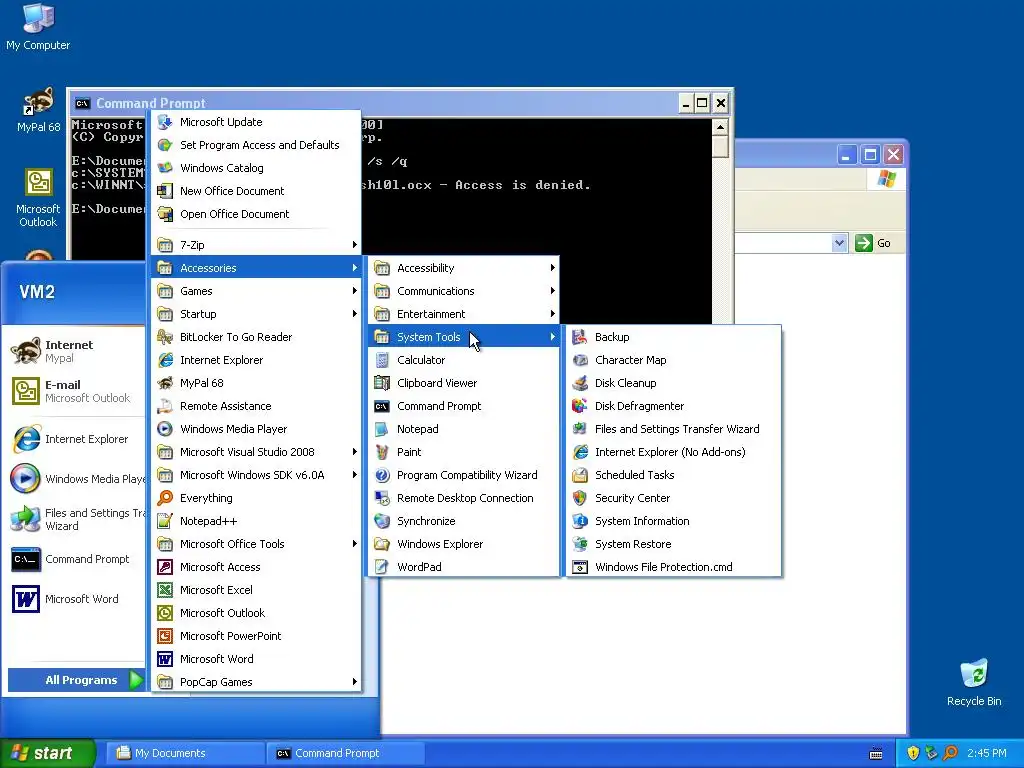Click the on-screen keyboard tray icon
1024x768 pixels.
[x=876, y=754]
